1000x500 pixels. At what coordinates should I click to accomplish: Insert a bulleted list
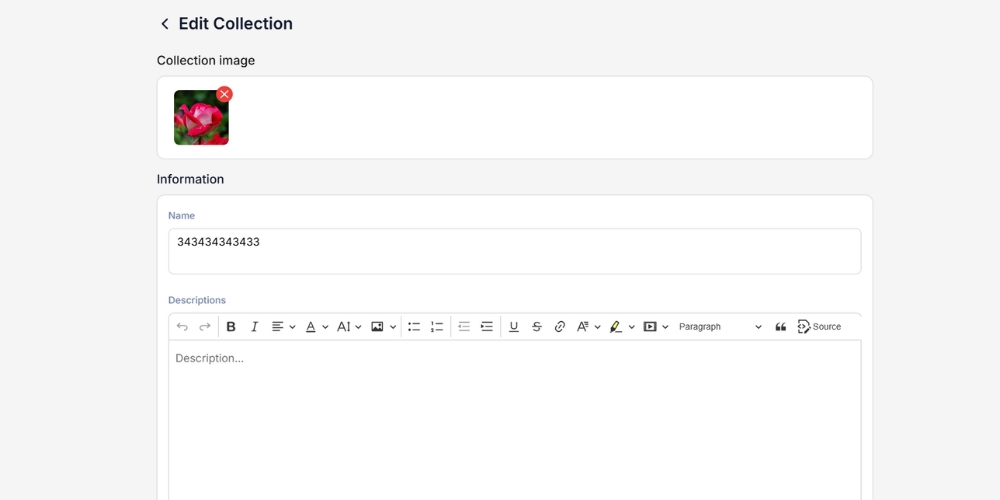click(x=414, y=327)
